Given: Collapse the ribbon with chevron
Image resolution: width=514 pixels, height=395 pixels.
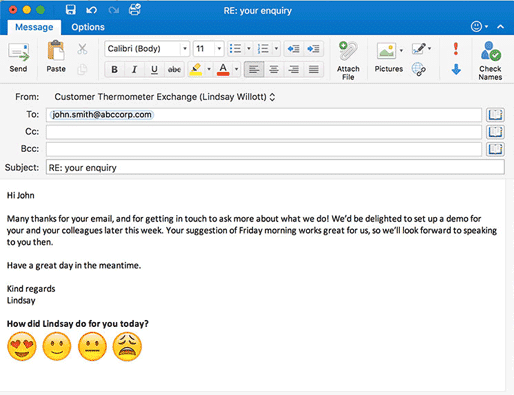Looking at the screenshot, I should 500,27.
